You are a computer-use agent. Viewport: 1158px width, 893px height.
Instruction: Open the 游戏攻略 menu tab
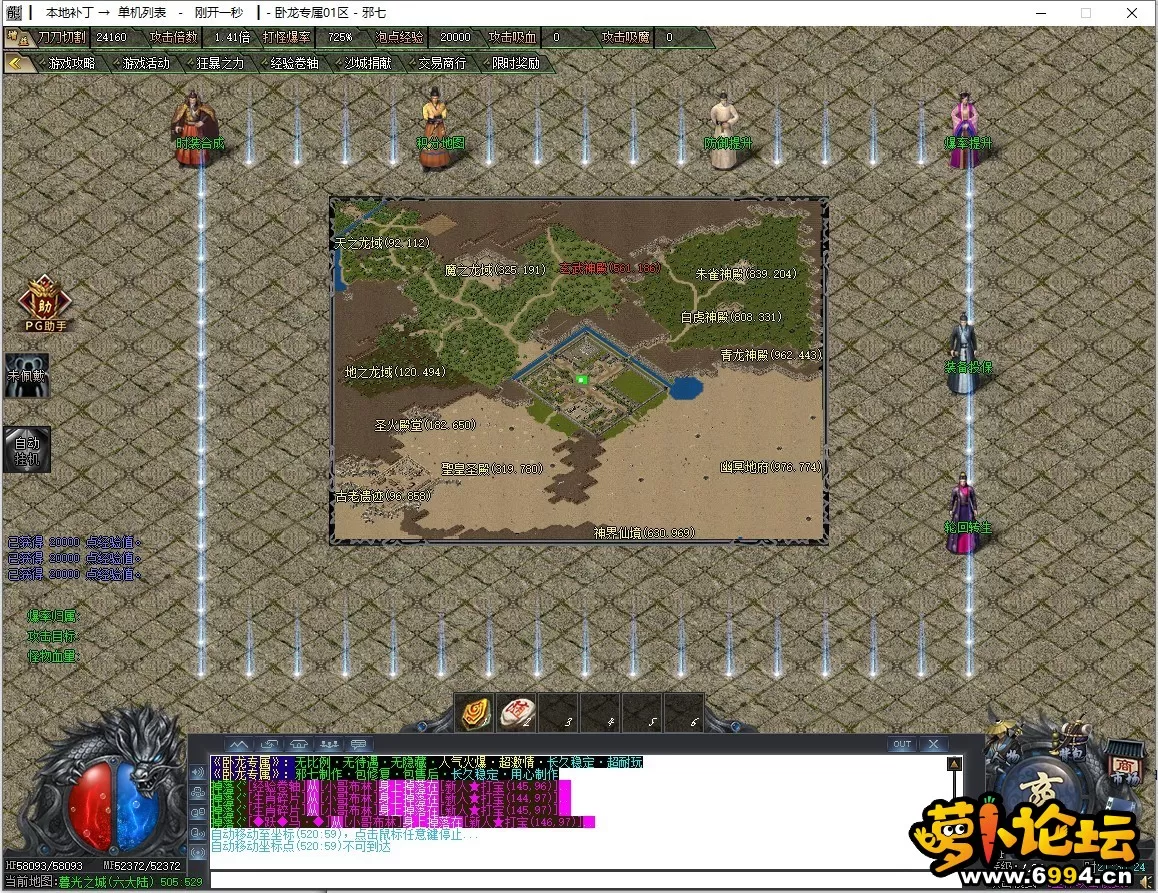tap(72, 64)
